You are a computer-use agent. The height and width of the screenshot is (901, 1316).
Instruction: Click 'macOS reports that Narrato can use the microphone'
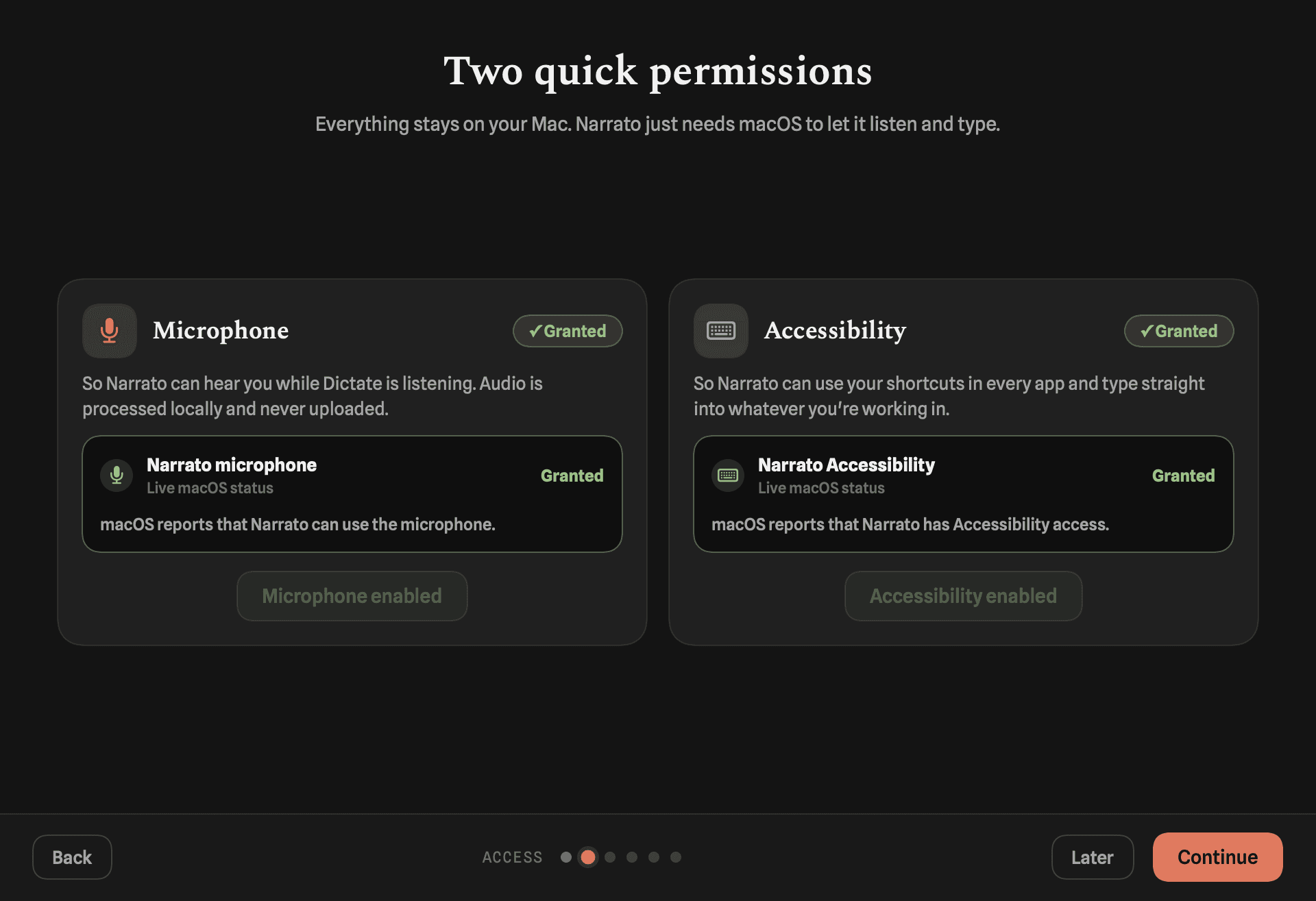297,524
